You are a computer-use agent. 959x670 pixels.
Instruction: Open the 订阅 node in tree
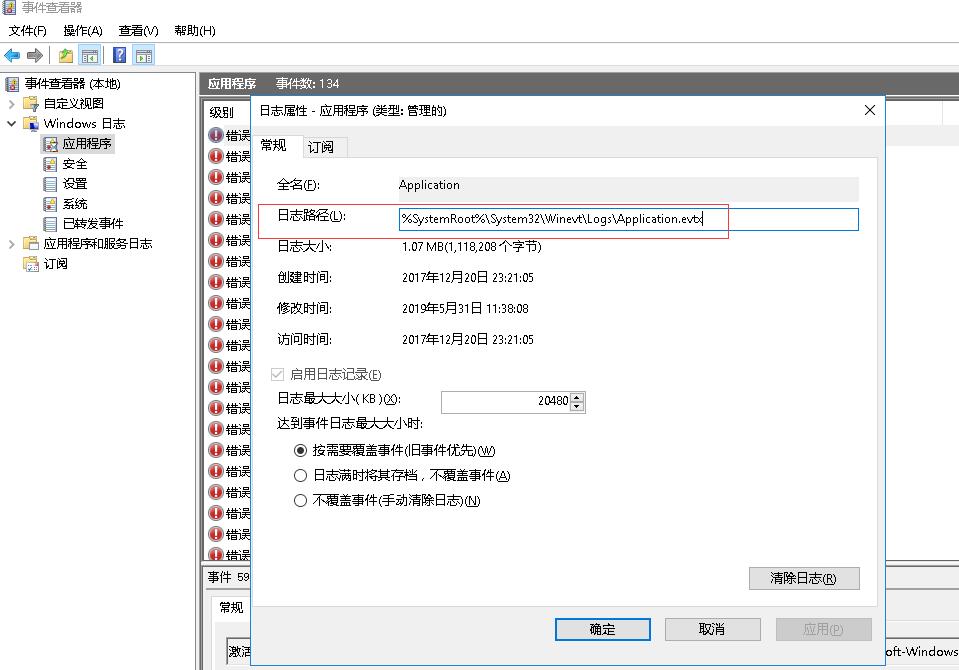tap(55, 264)
